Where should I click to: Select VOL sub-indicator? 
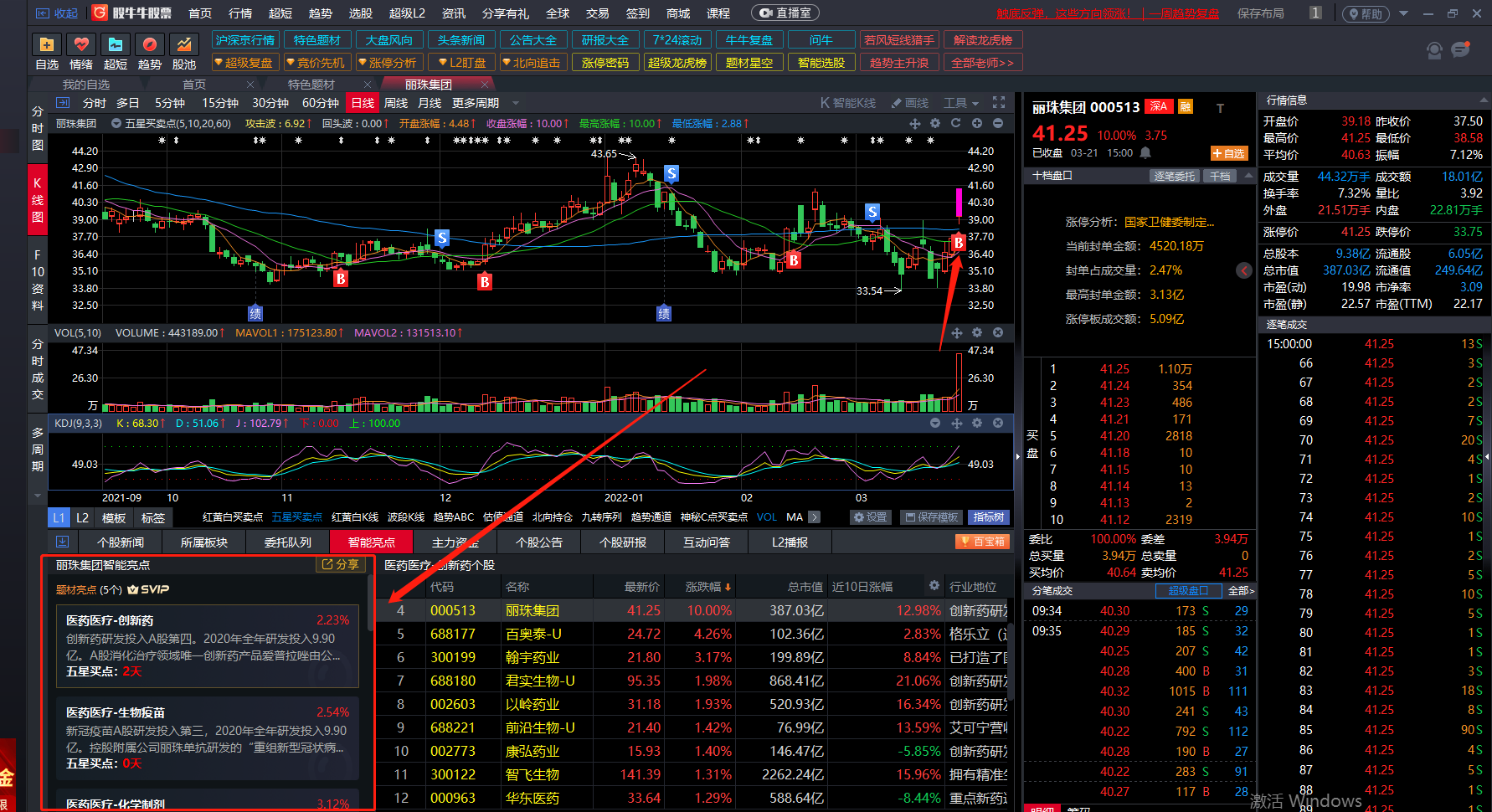coord(766,517)
